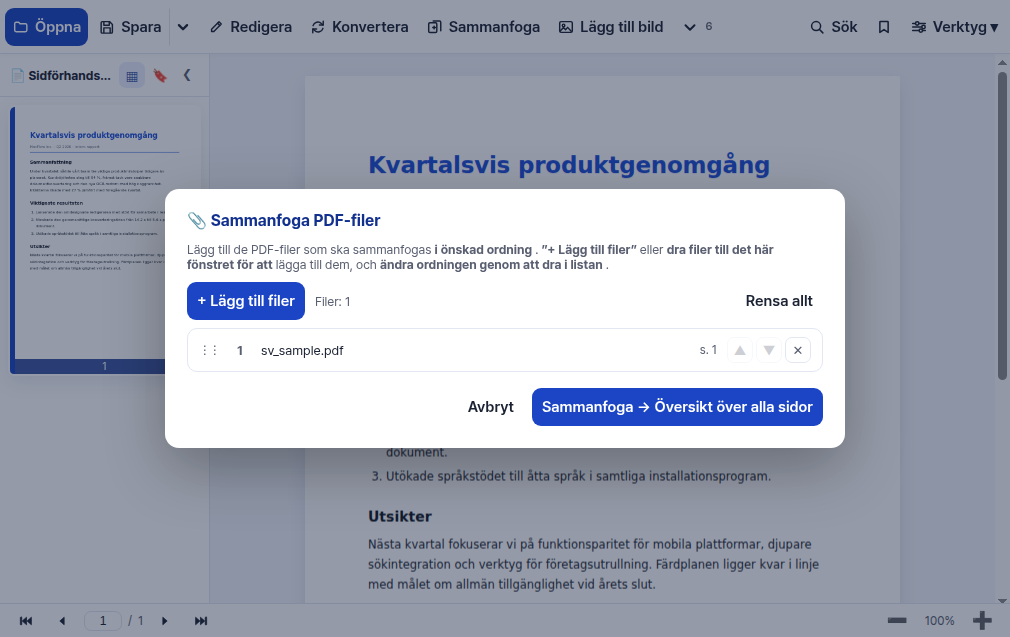This screenshot has width=1010, height=637.
Task: Click the Utsikter heading in document
Action: 399,517
